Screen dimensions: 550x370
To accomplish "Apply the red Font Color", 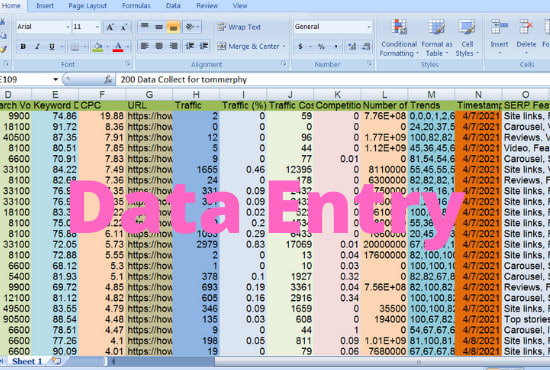I will 118,46.
